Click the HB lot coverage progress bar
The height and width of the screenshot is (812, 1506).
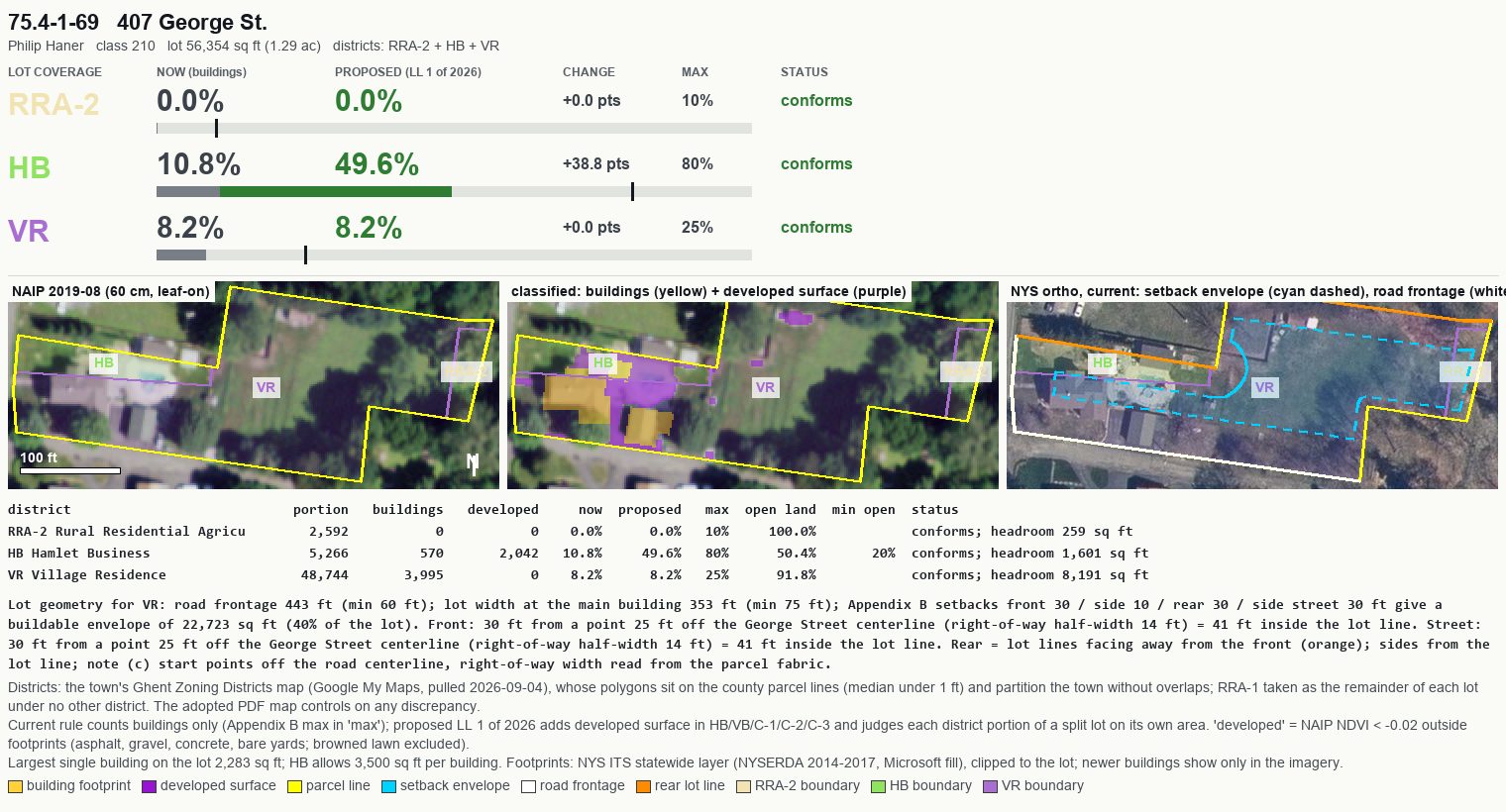(454, 191)
